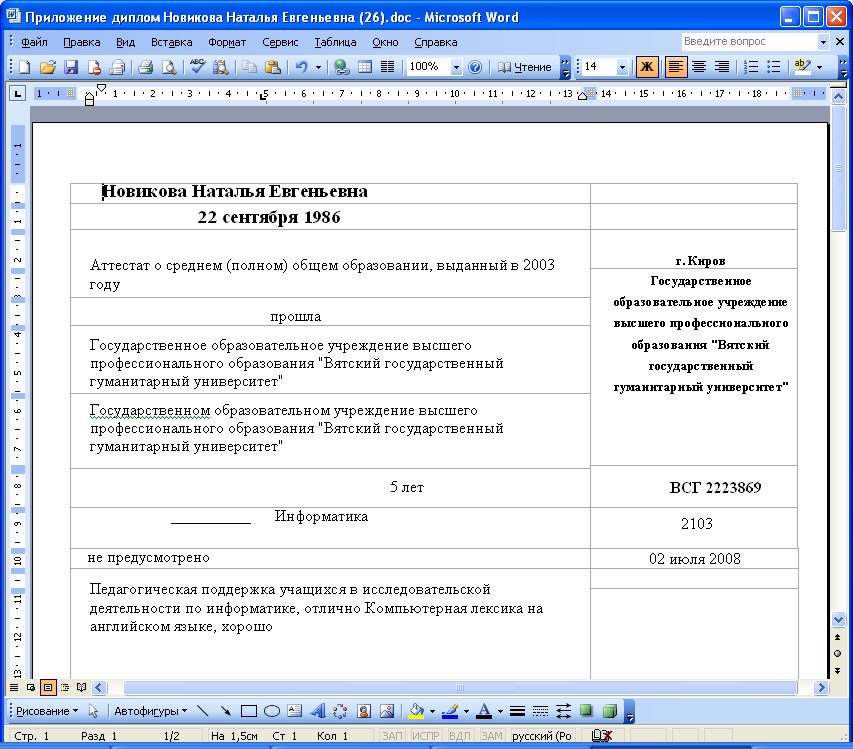
Task: Insert a diagram or organization chart
Action: (x=341, y=711)
